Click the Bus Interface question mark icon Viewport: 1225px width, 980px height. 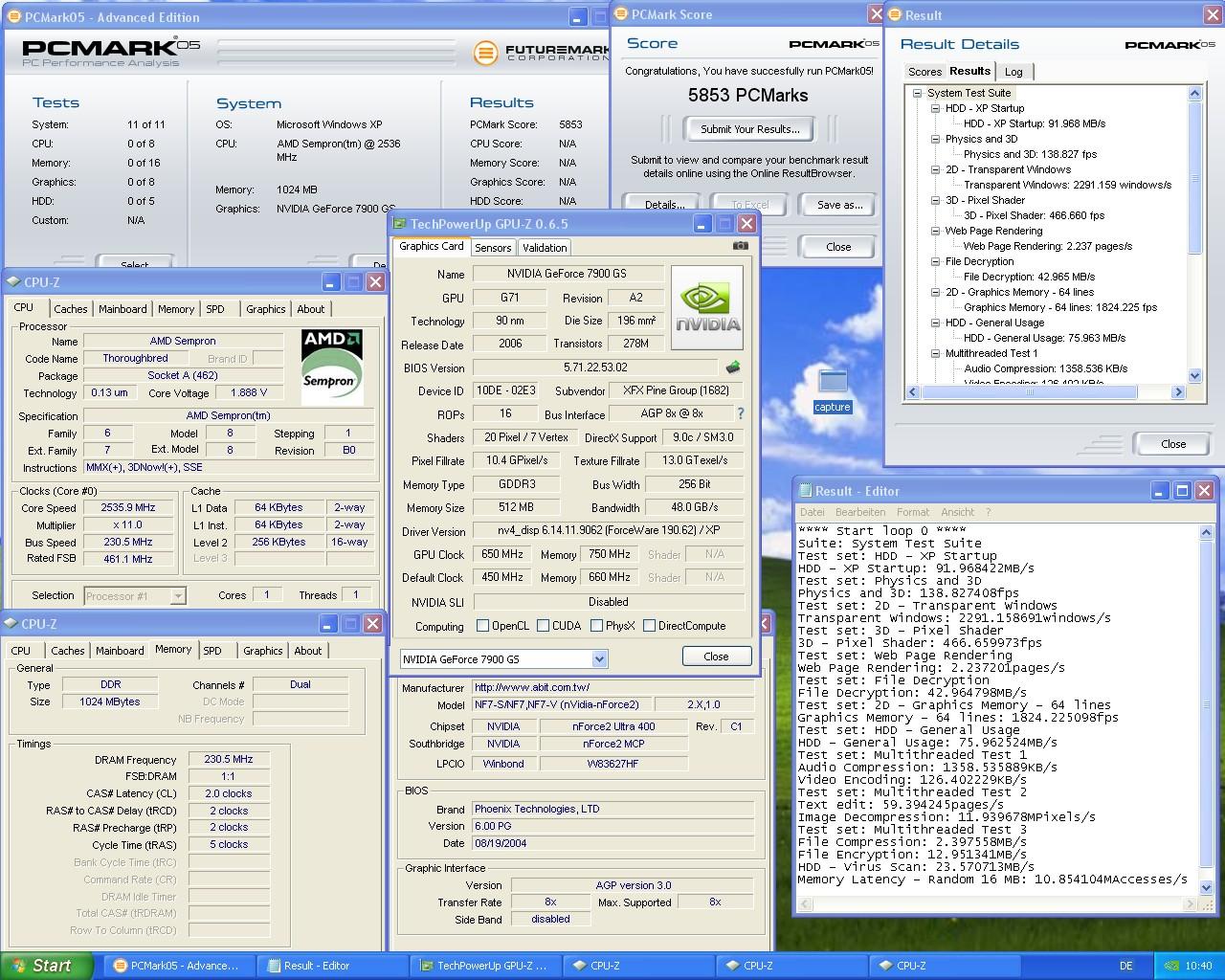pos(740,413)
